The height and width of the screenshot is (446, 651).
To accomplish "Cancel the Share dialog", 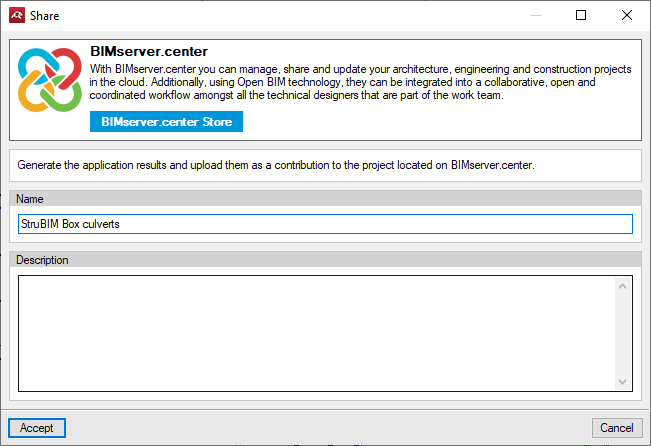I will pyautogui.click(x=617, y=428).
